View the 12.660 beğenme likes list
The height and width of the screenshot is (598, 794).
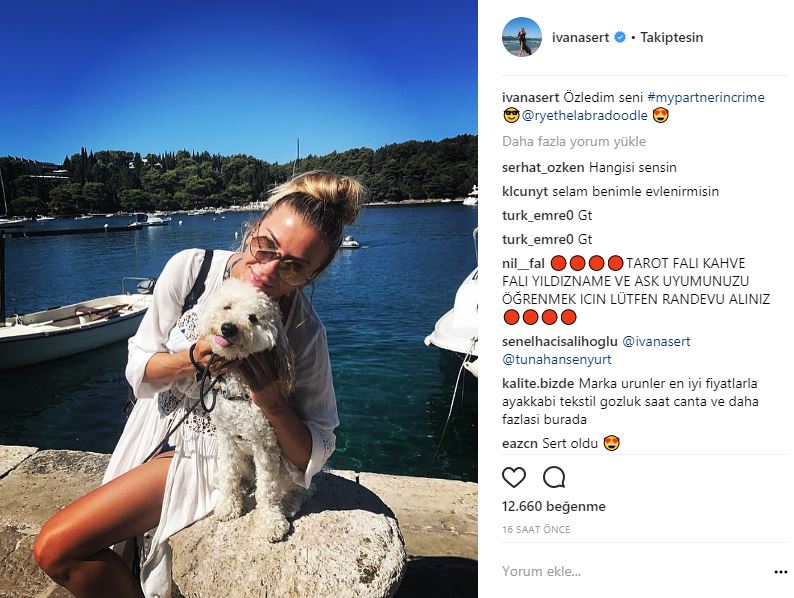[x=553, y=506]
